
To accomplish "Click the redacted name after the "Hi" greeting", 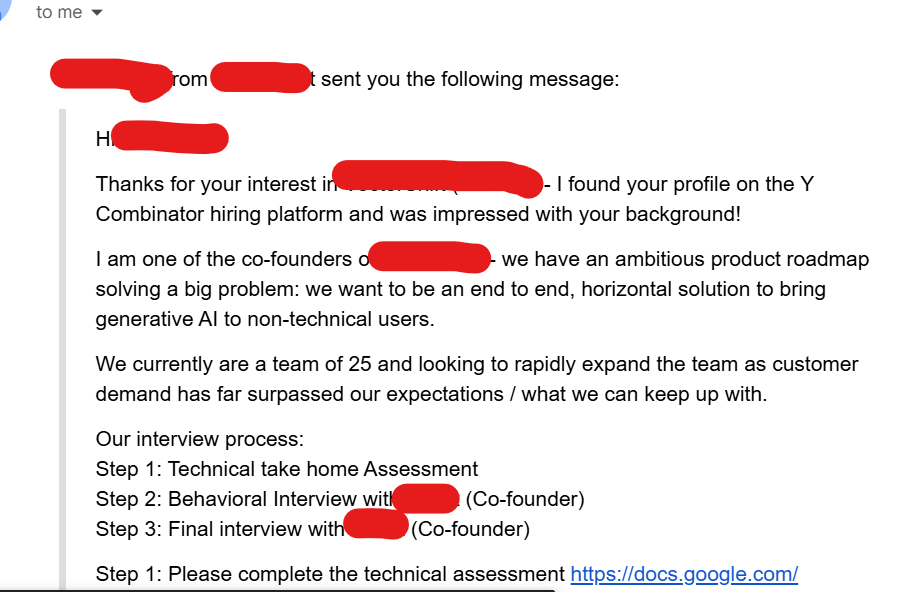I will click(x=170, y=138).
